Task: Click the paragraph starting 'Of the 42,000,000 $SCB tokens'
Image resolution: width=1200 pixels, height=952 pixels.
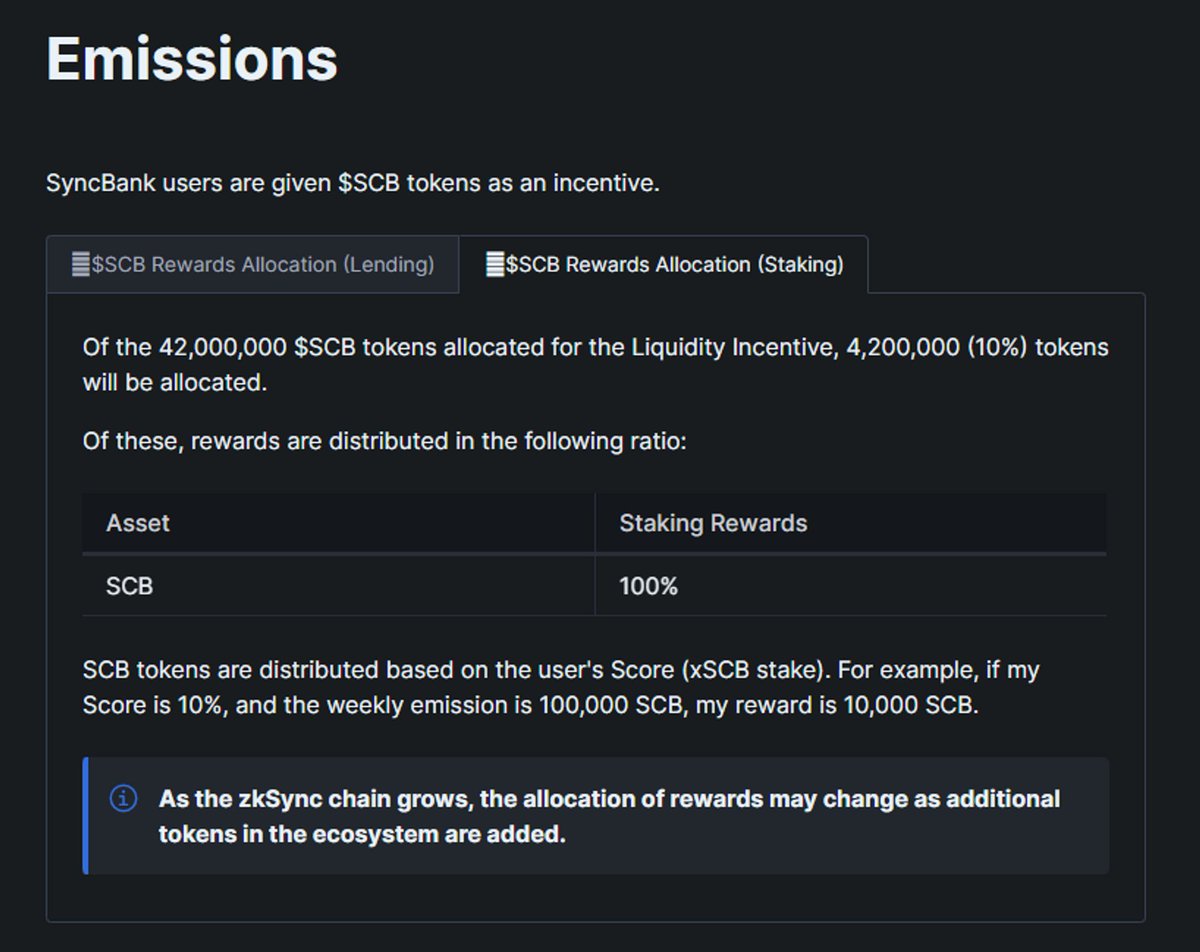Action: point(596,365)
